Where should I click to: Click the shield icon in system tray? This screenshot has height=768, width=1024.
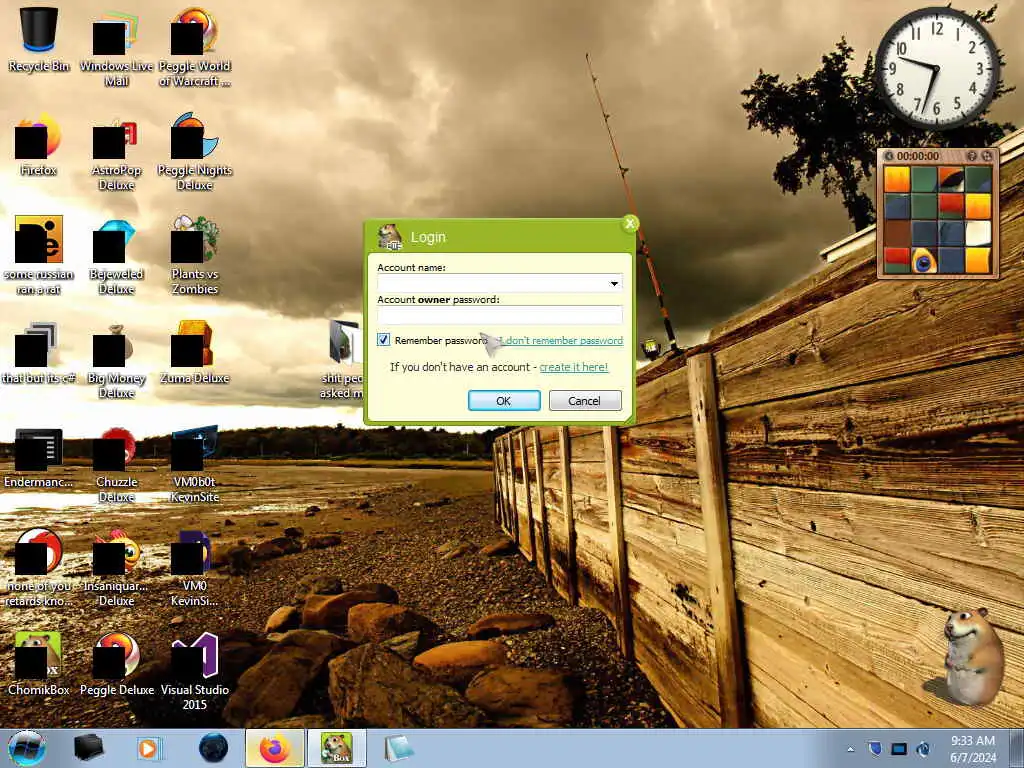click(x=875, y=748)
